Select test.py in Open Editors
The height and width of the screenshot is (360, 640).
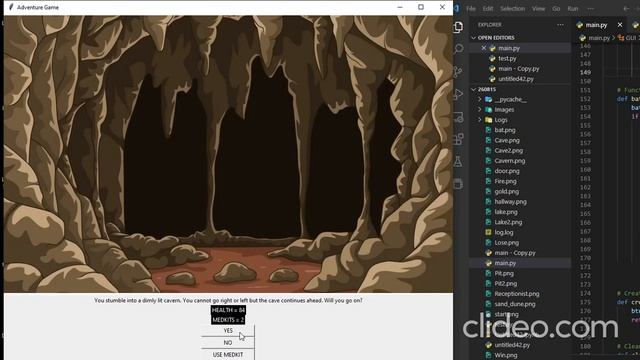[x=507, y=58]
